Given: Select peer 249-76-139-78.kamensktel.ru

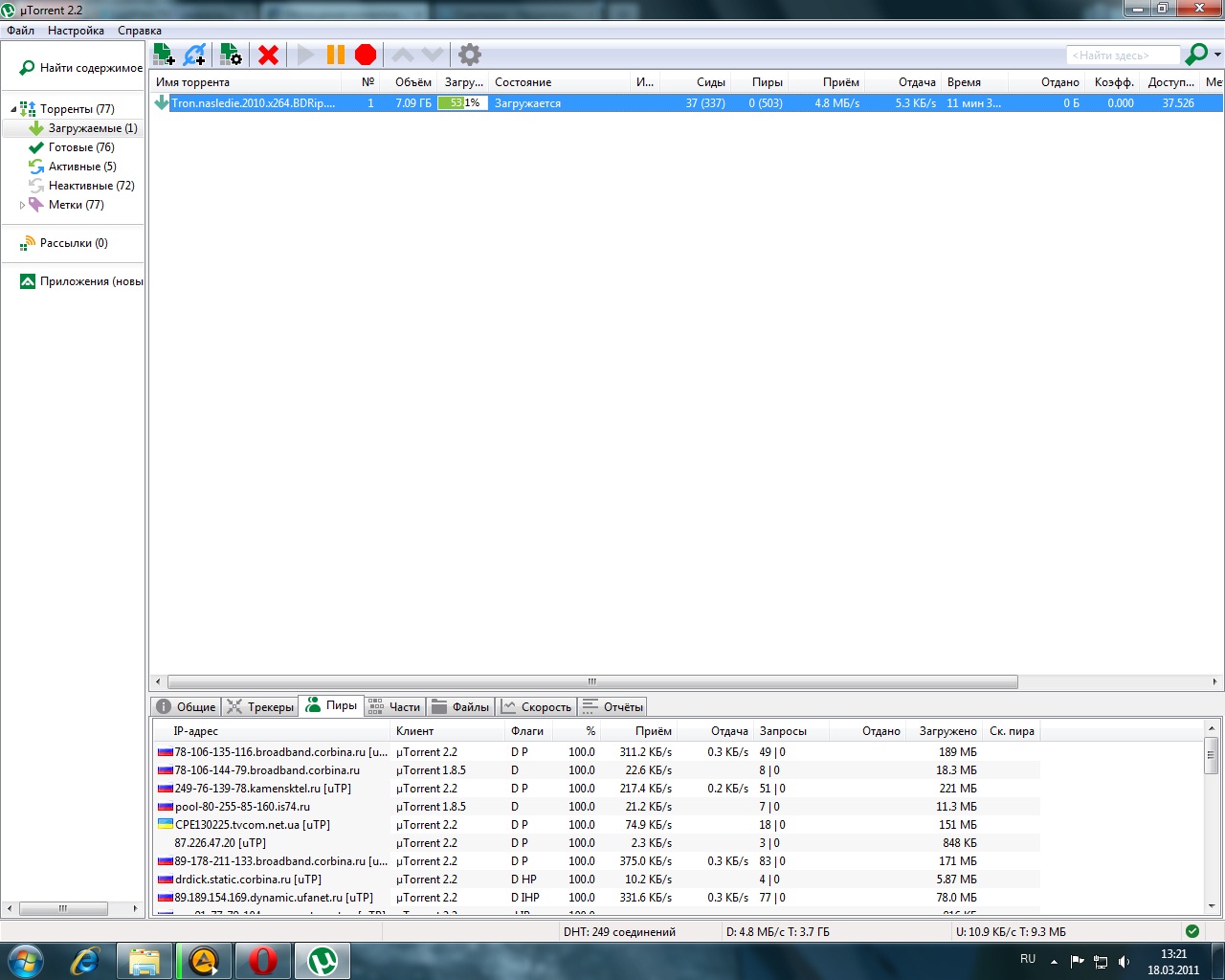Looking at the screenshot, I should click(596, 789).
